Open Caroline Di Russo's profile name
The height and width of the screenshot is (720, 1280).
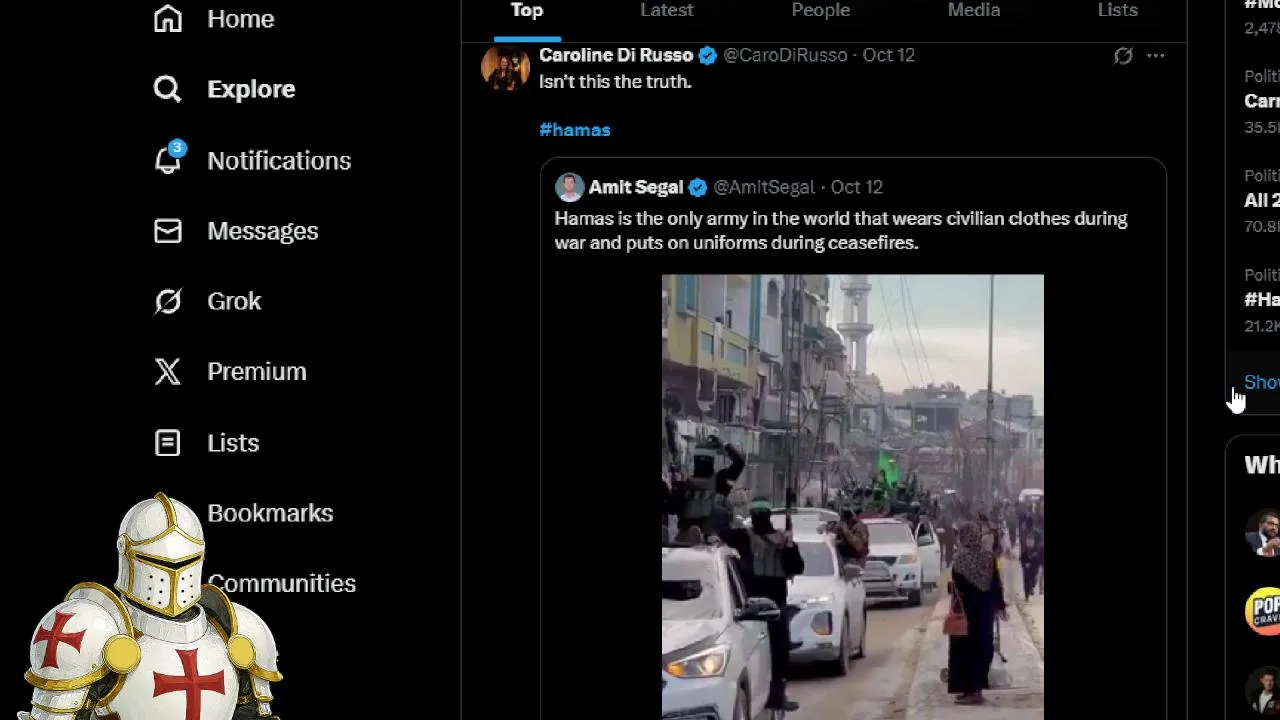pyautogui.click(x=615, y=55)
